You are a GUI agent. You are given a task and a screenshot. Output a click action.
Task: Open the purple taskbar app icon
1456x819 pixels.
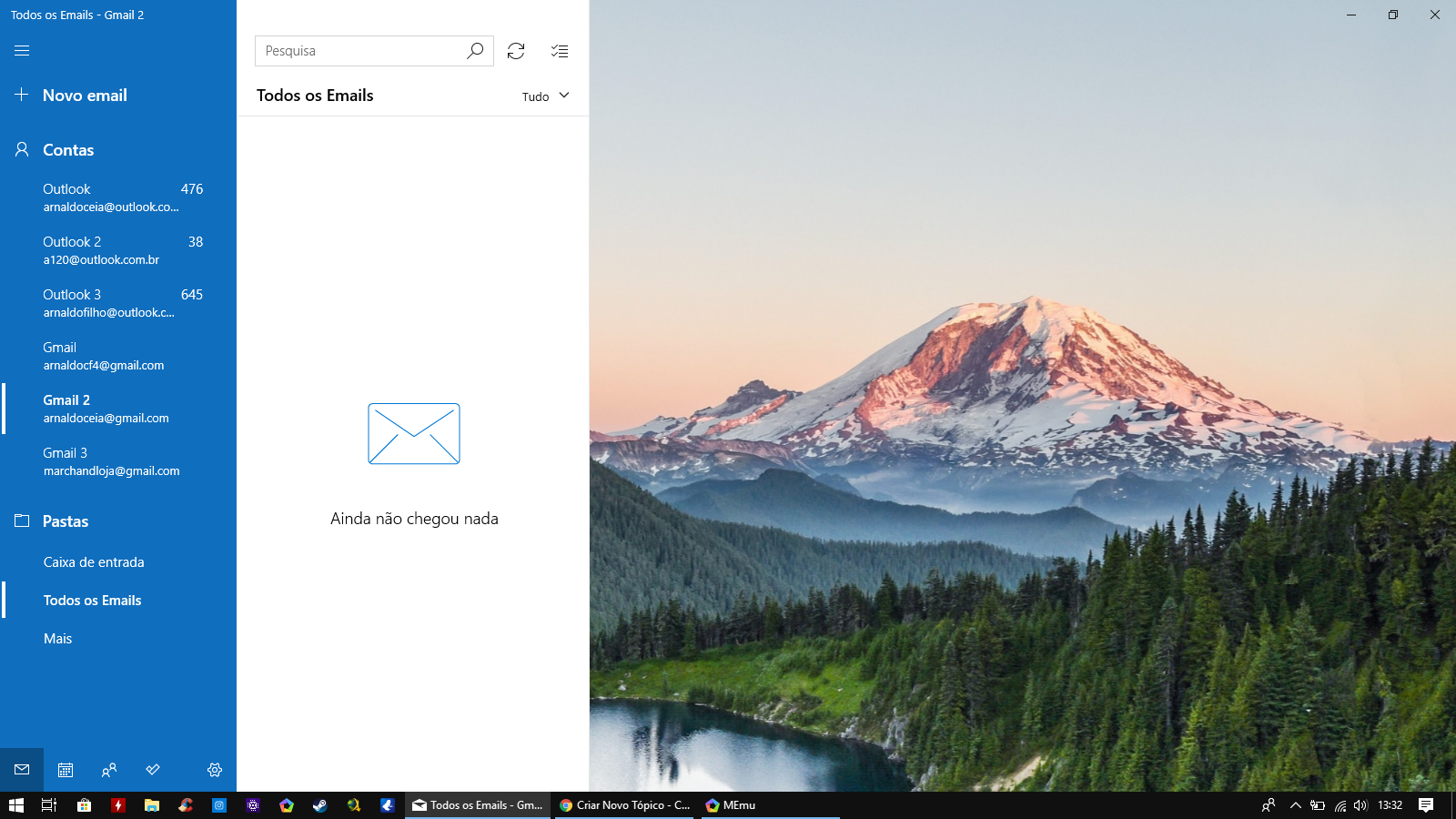tap(252, 805)
